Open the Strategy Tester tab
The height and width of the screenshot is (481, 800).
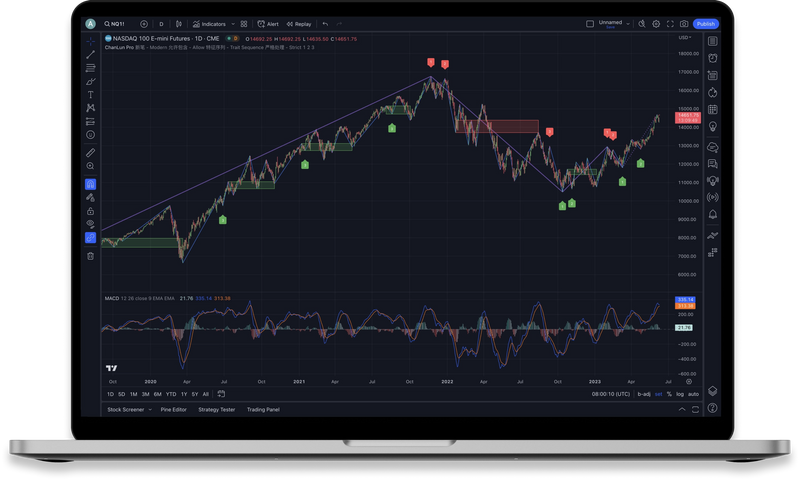(x=216, y=410)
